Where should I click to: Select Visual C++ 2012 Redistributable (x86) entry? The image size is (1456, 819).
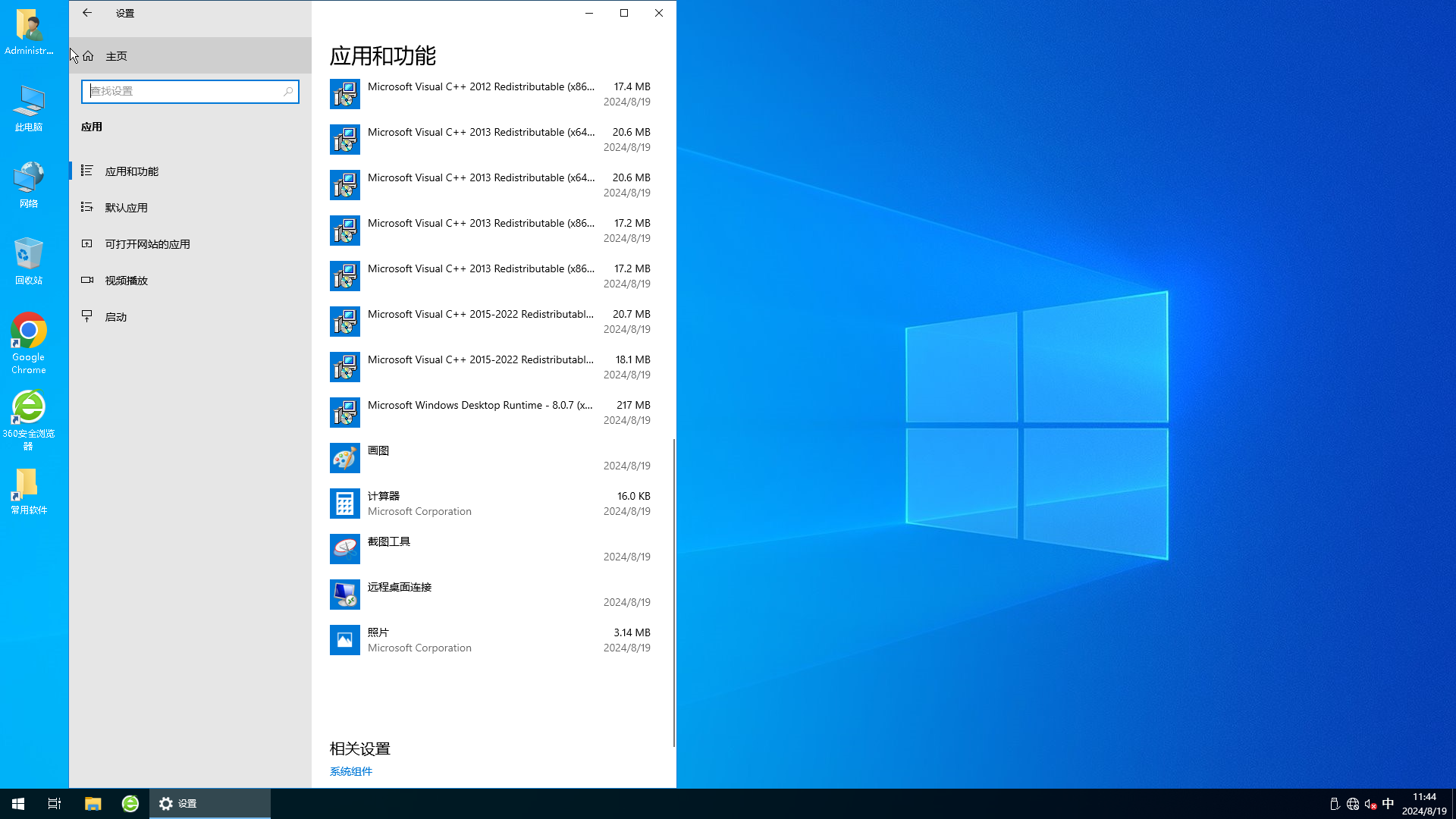coord(491,94)
